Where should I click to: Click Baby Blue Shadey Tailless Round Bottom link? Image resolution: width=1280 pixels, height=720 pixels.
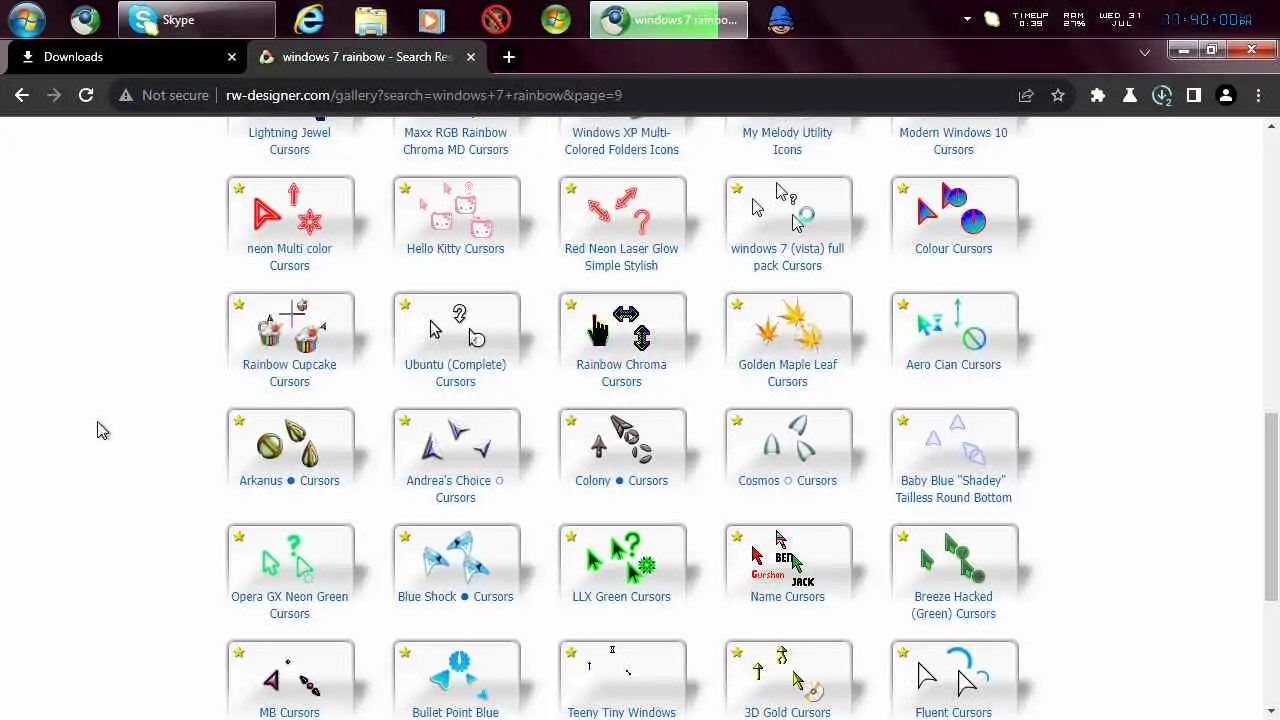[953, 489]
